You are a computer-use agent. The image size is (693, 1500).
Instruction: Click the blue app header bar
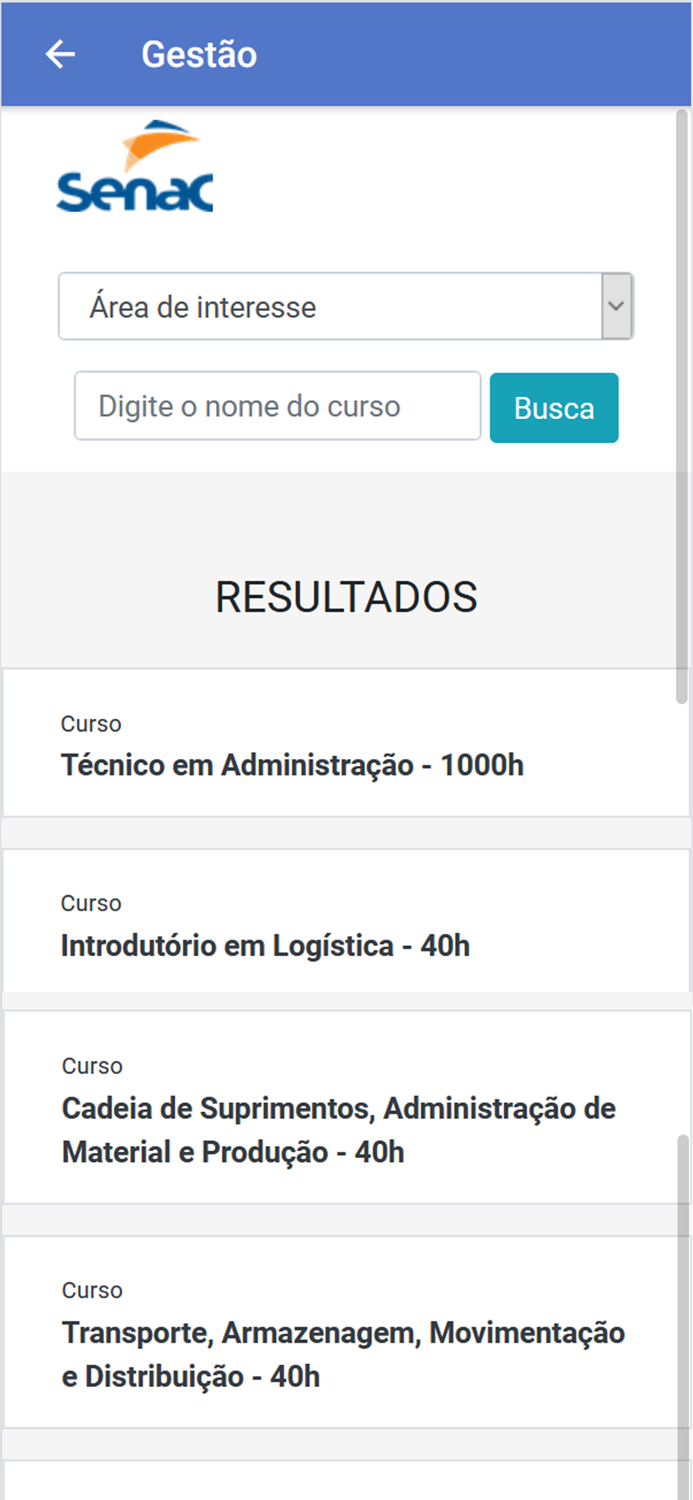(400, 54)
